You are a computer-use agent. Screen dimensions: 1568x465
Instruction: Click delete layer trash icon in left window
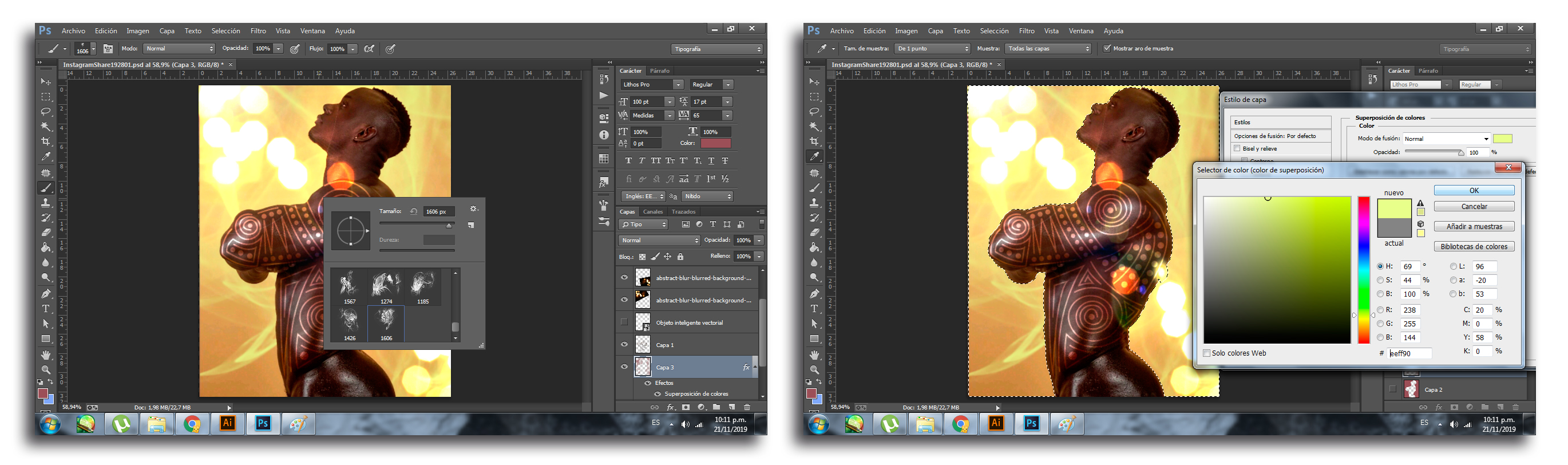747,407
